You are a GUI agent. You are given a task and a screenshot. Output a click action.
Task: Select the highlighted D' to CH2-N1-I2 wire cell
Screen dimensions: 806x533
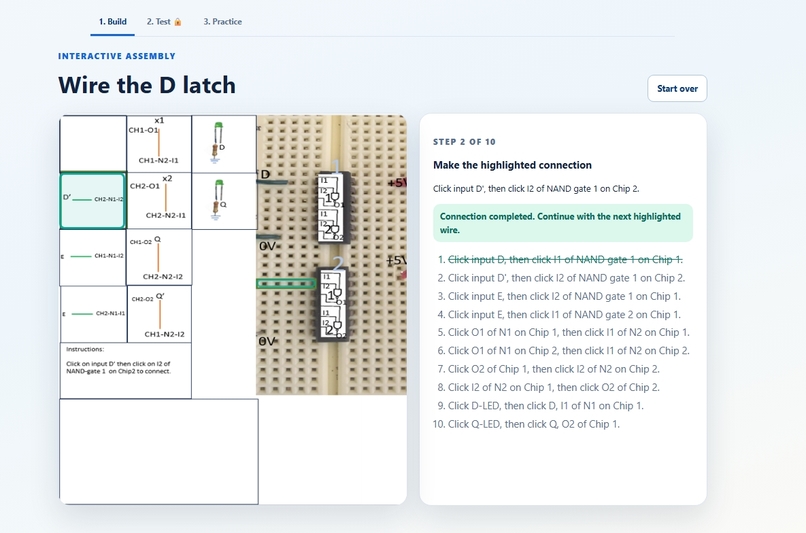[93, 200]
